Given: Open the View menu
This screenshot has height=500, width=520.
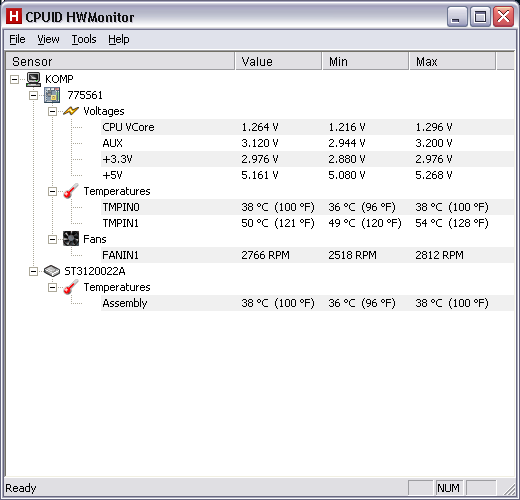Looking at the screenshot, I should coord(48,39).
